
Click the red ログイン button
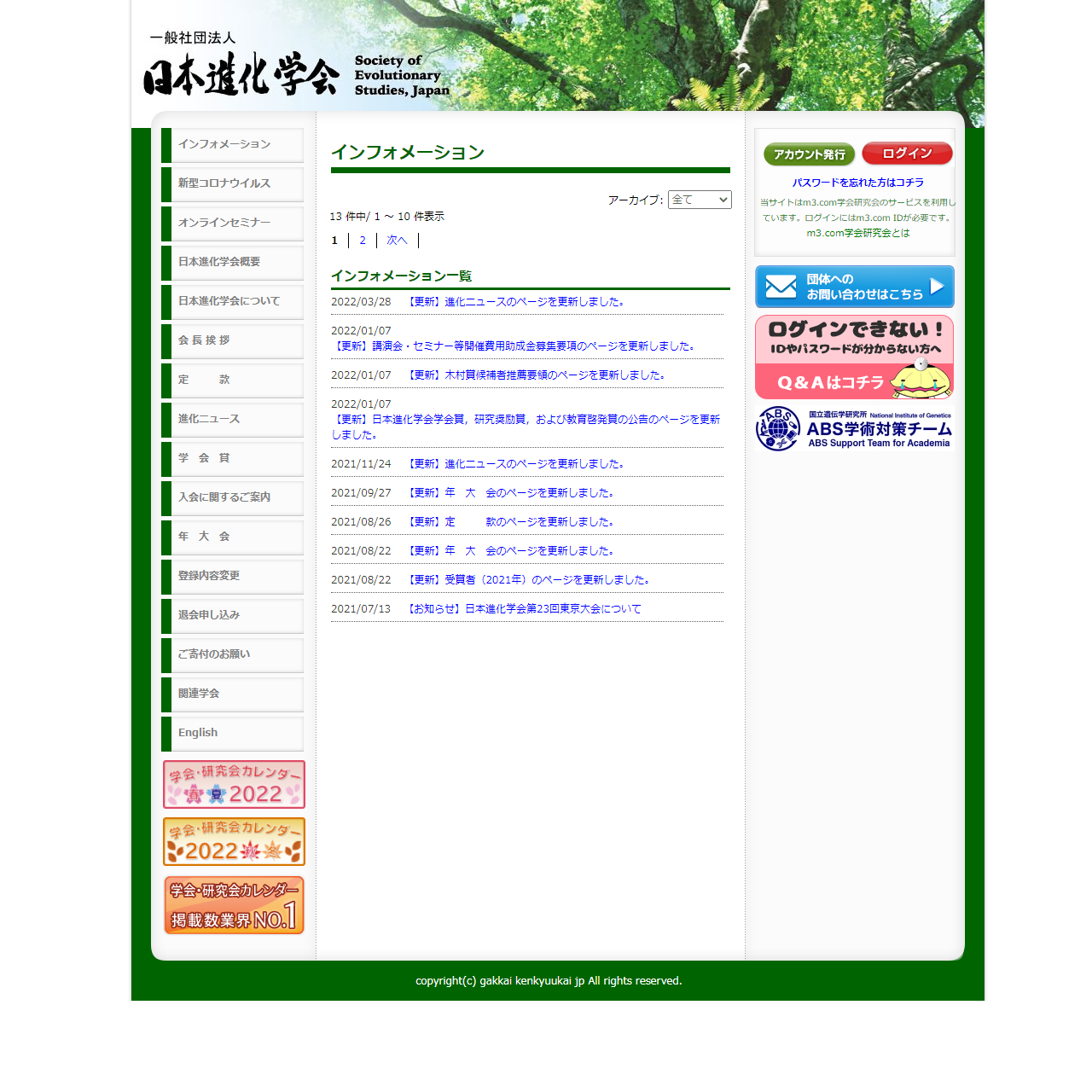pos(907,154)
